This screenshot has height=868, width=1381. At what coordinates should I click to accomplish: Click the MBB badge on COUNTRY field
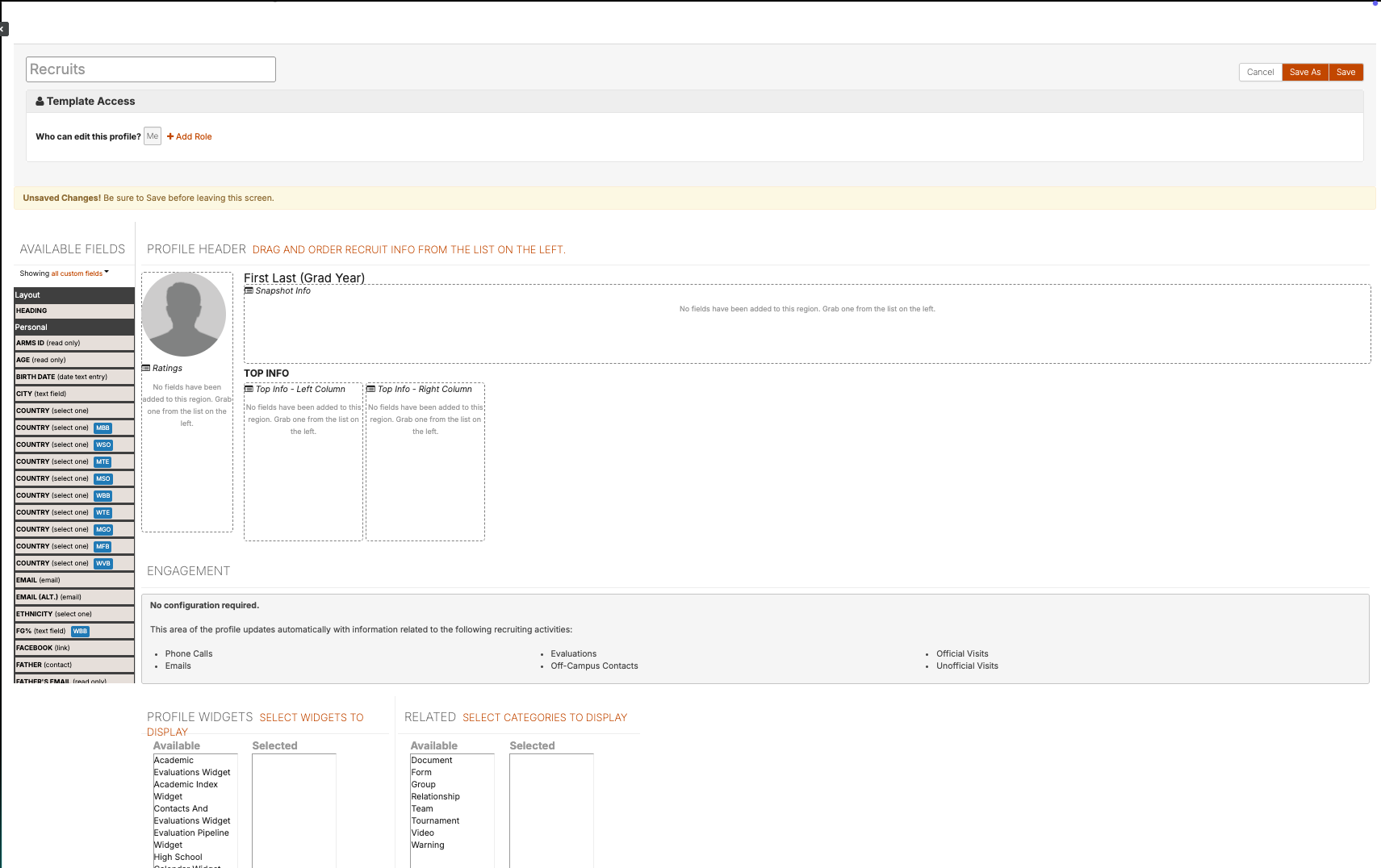click(103, 428)
